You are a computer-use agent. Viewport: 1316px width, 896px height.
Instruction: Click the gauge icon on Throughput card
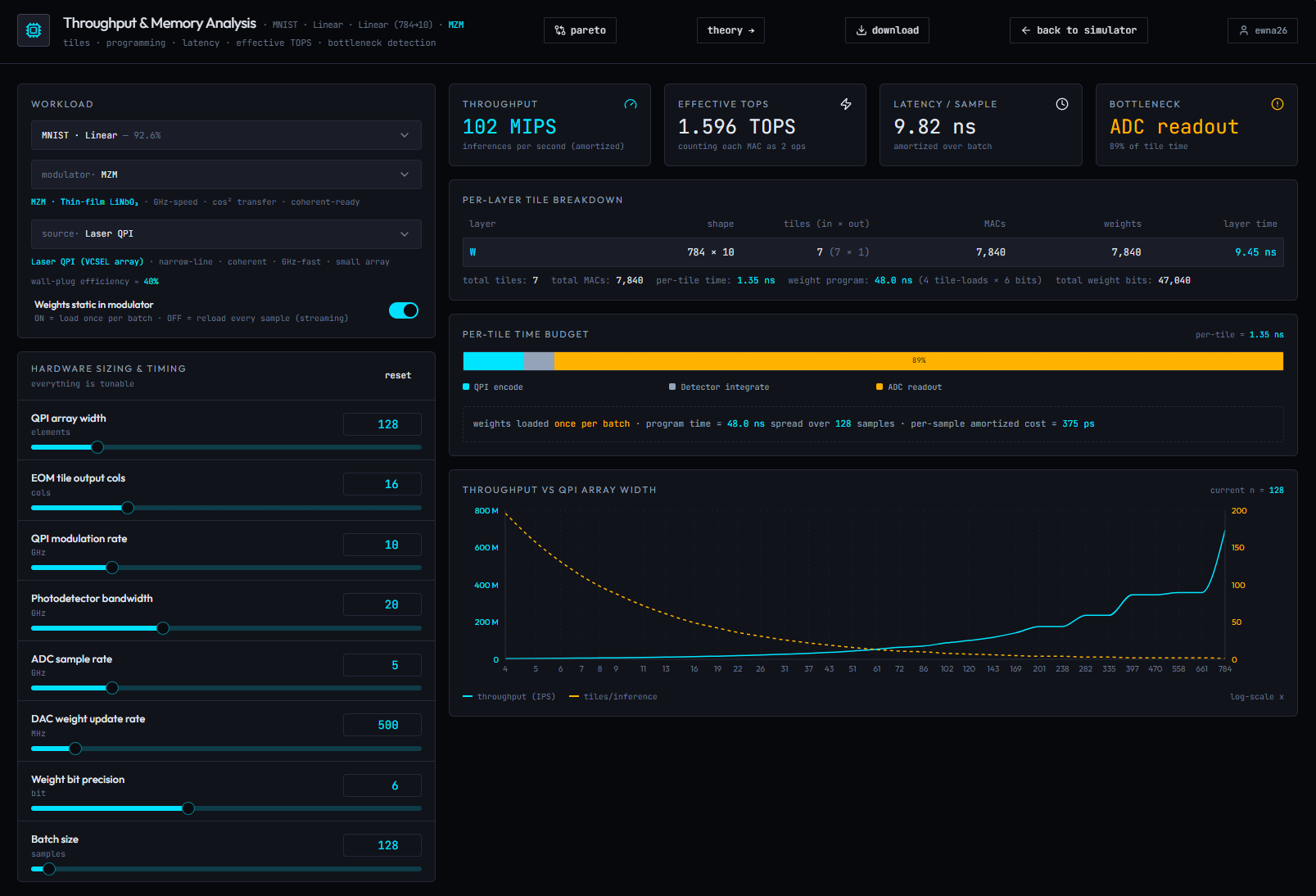pos(631,104)
